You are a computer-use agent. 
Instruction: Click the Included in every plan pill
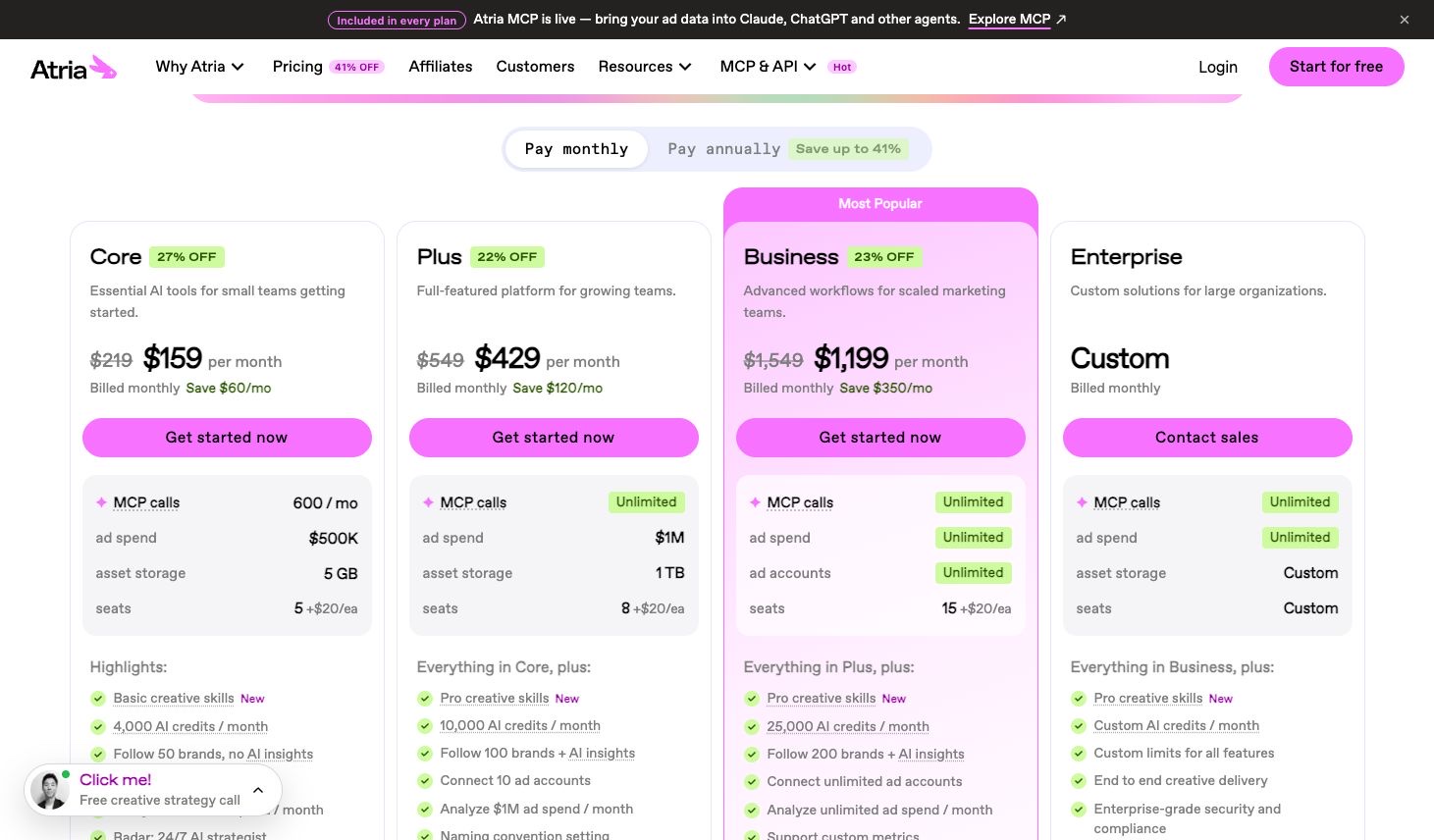[x=397, y=20]
